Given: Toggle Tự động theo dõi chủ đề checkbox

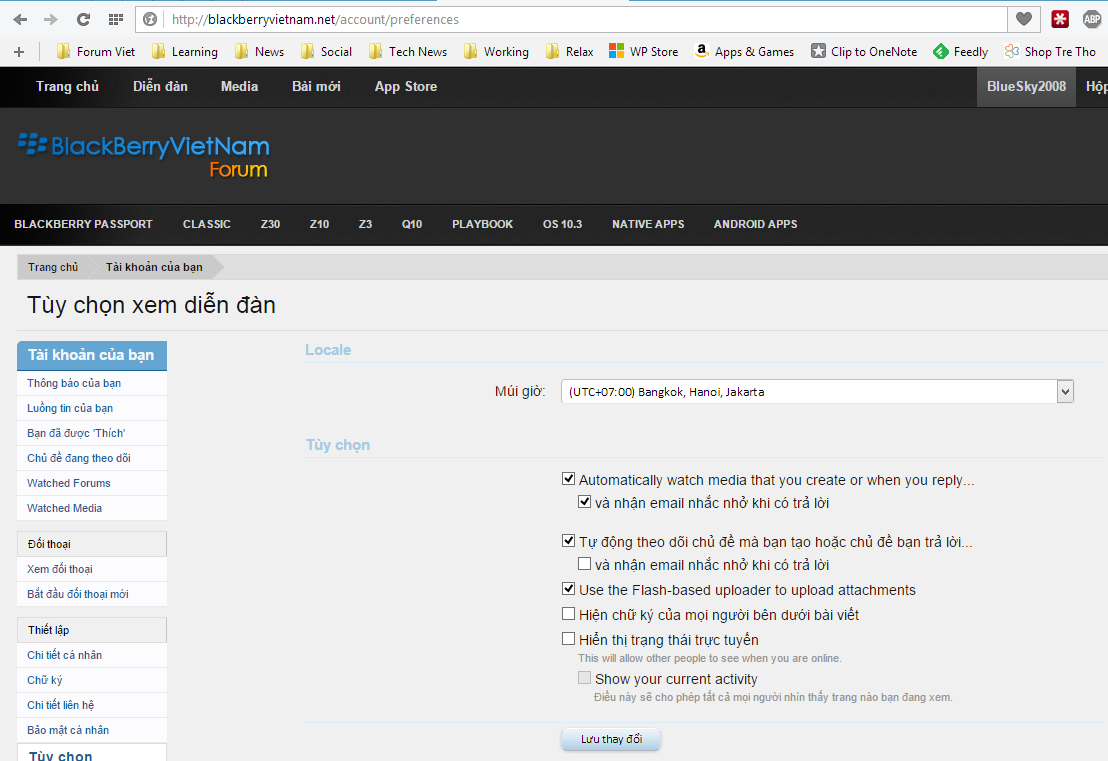Looking at the screenshot, I should (568, 541).
